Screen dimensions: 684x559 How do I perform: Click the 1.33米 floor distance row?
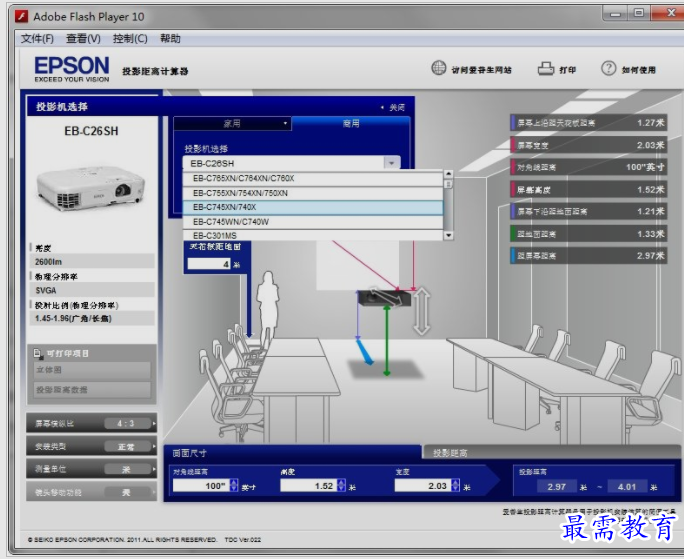(x=588, y=234)
